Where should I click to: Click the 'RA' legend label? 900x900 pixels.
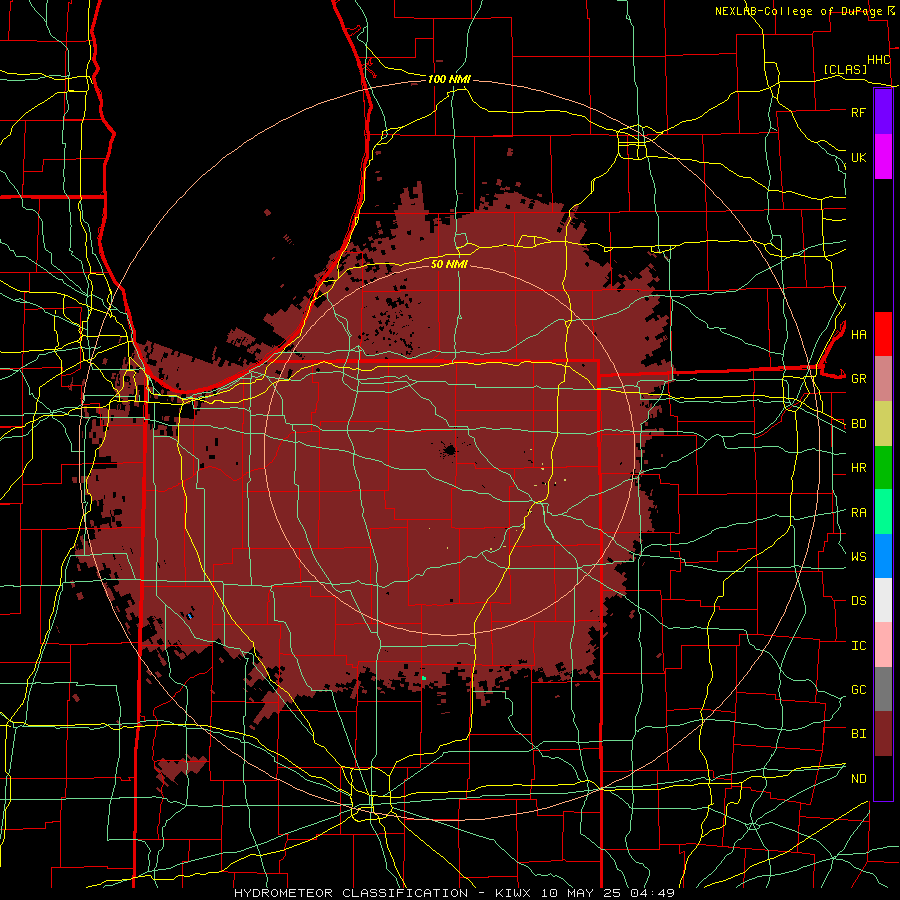click(x=858, y=513)
